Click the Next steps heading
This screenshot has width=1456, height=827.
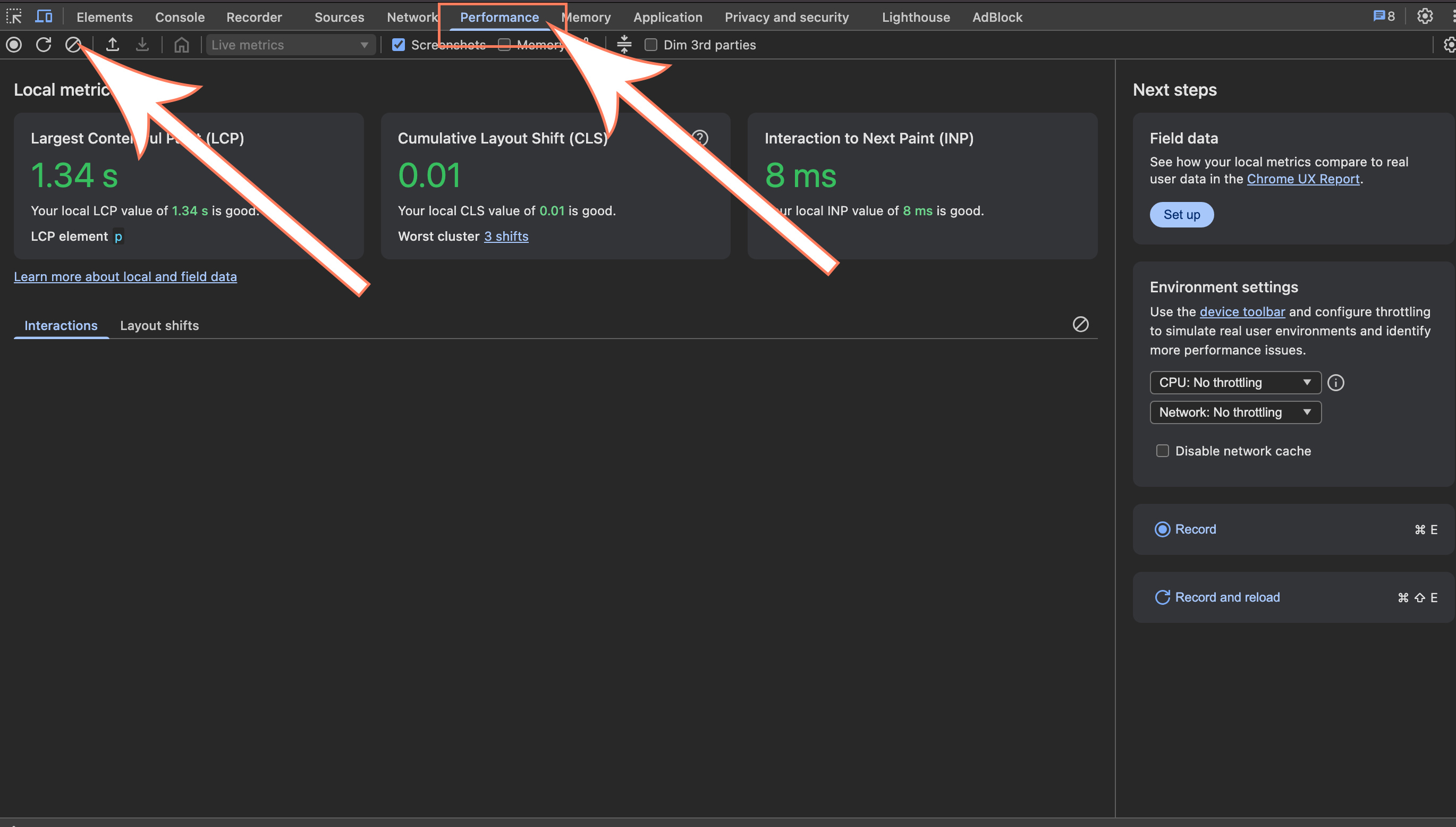[x=1175, y=90]
